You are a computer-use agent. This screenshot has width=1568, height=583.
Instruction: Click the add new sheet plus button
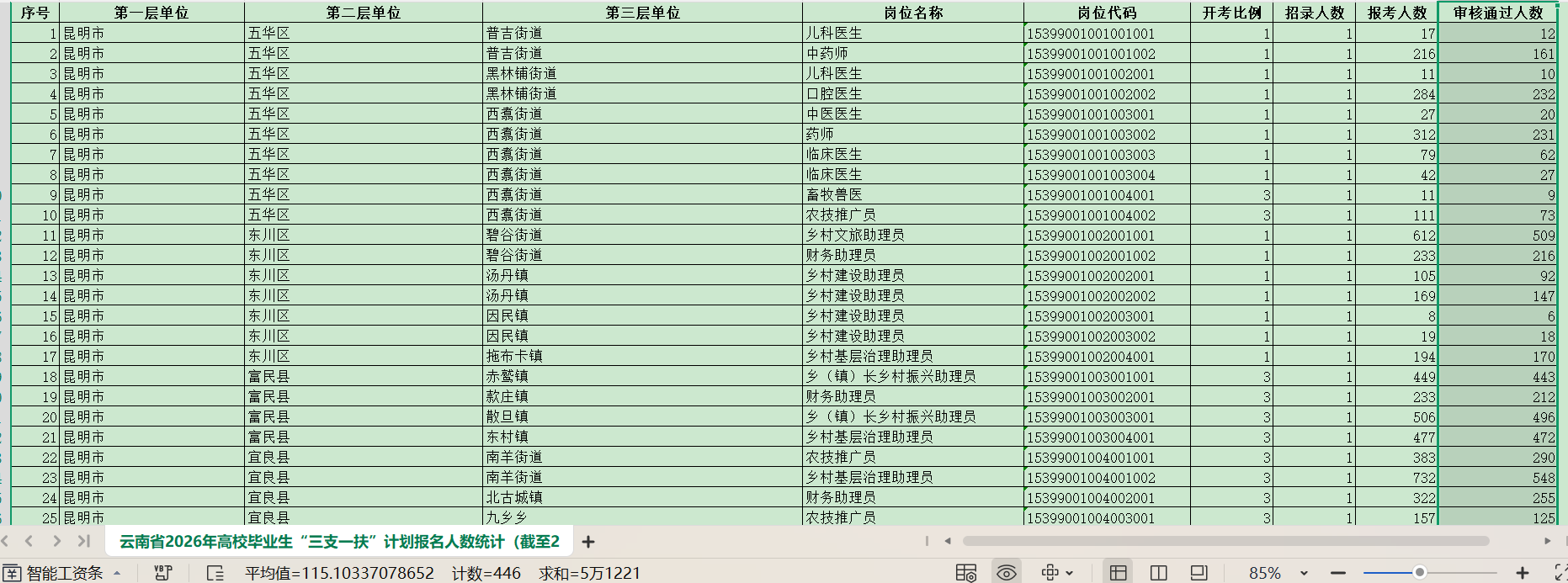click(x=588, y=542)
